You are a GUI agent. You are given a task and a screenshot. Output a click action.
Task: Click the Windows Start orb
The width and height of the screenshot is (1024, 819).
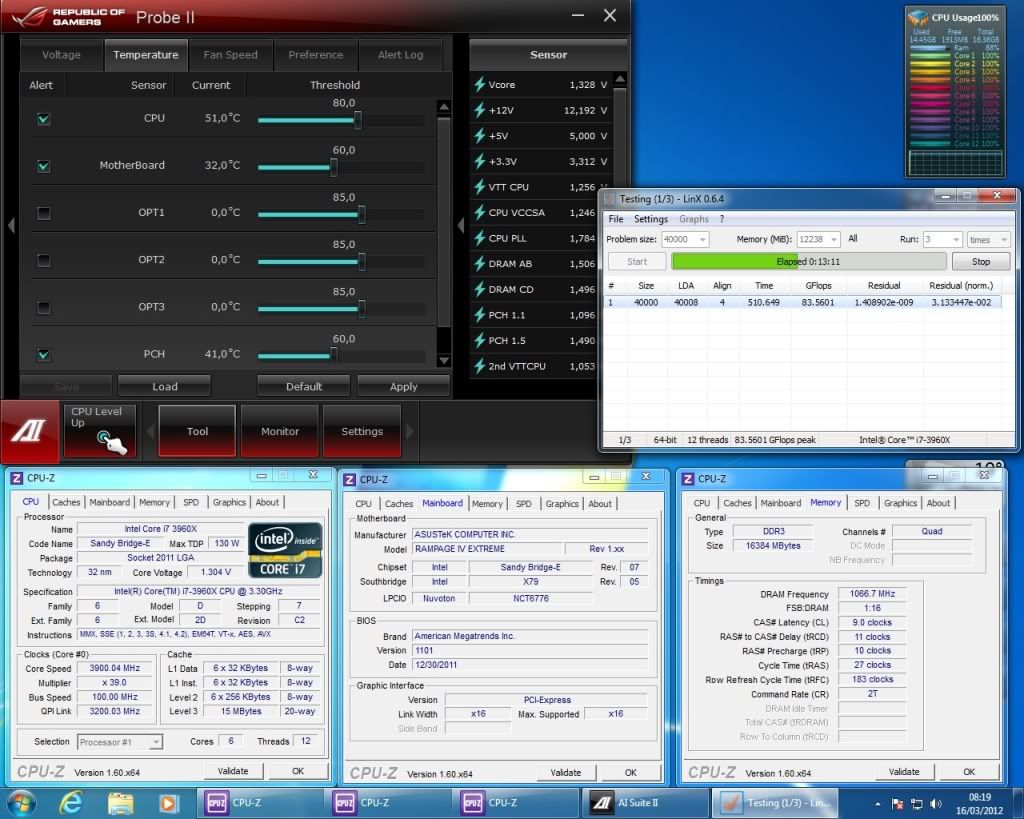[21, 802]
